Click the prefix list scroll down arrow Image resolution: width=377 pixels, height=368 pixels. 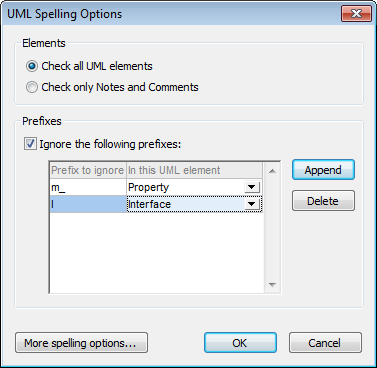point(272,284)
